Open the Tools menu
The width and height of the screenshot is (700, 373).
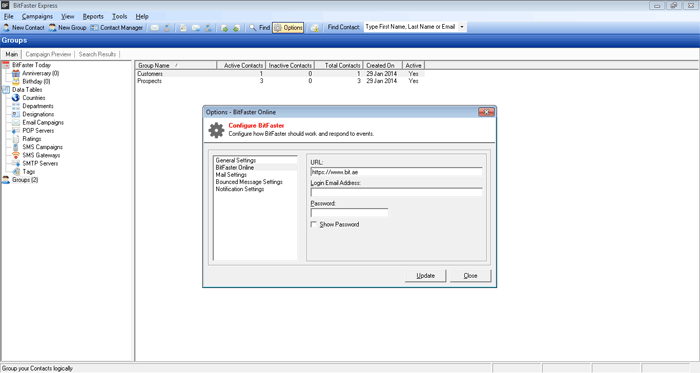pyautogui.click(x=119, y=17)
